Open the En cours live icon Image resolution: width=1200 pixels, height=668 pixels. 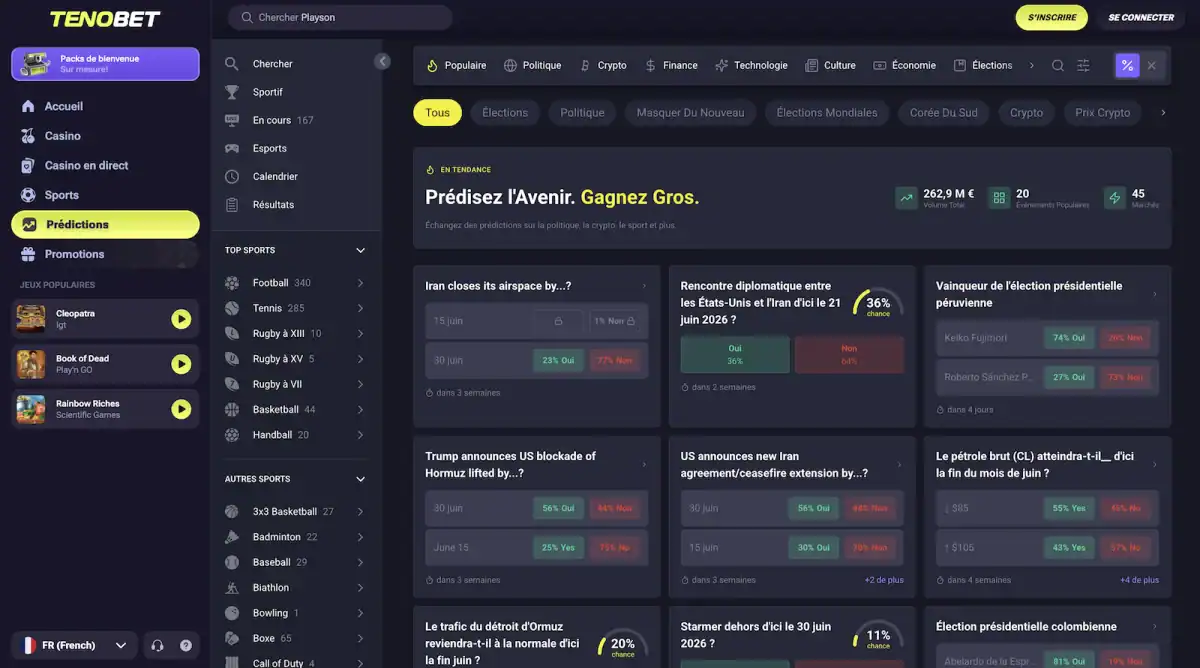coord(232,120)
